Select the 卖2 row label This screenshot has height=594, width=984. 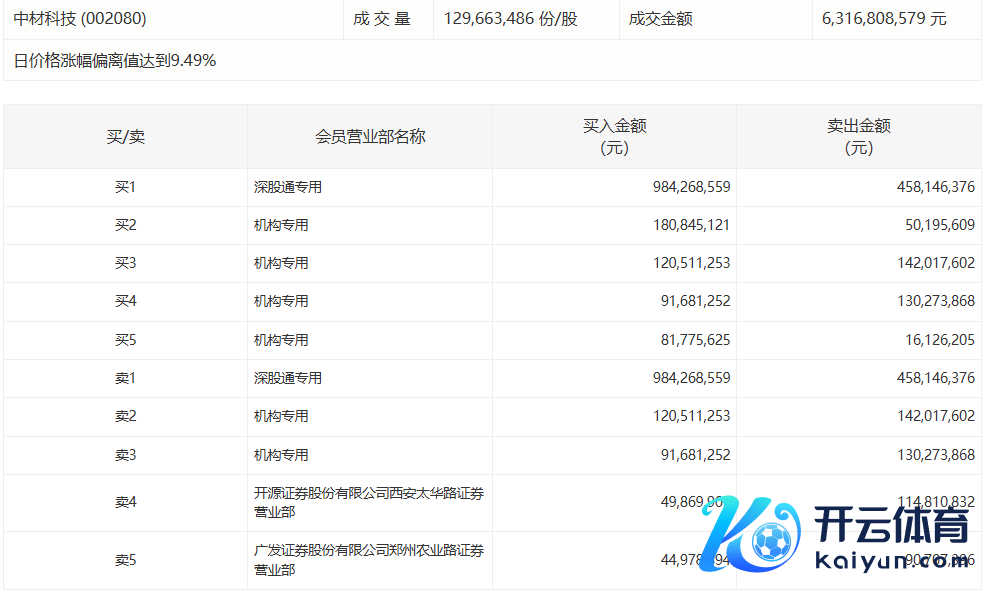click(x=125, y=416)
